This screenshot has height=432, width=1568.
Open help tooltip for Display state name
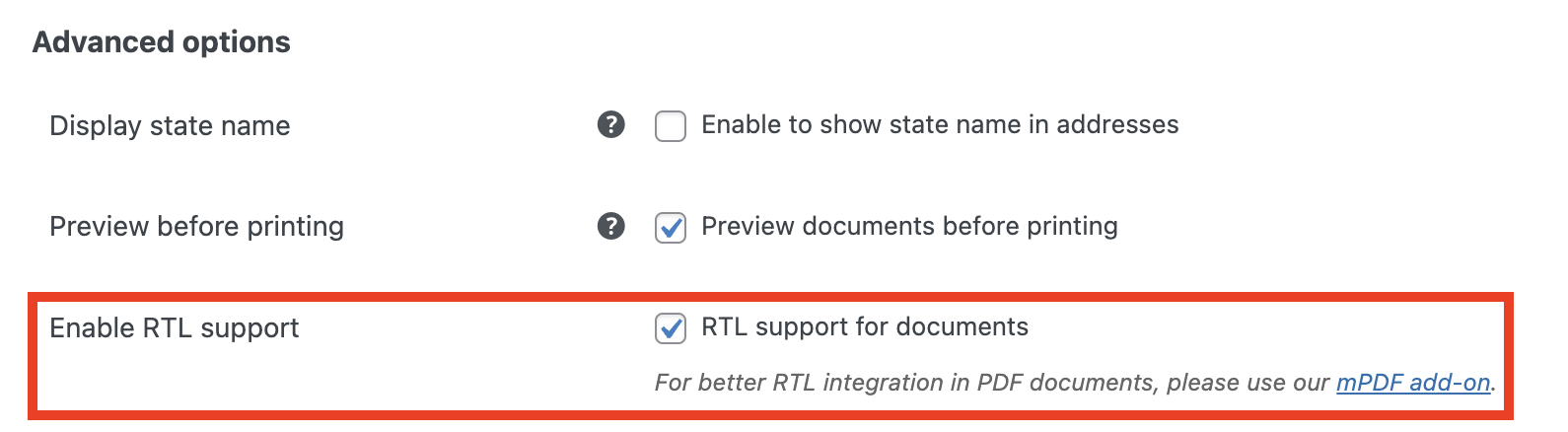point(611,125)
